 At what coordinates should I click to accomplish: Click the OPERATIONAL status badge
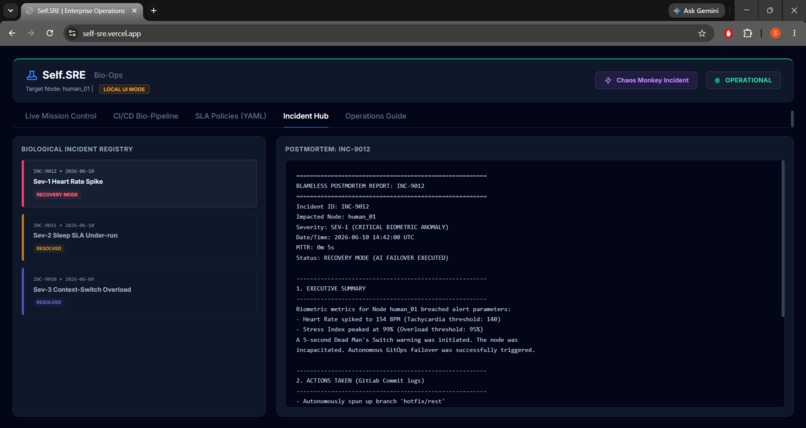(x=743, y=80)
